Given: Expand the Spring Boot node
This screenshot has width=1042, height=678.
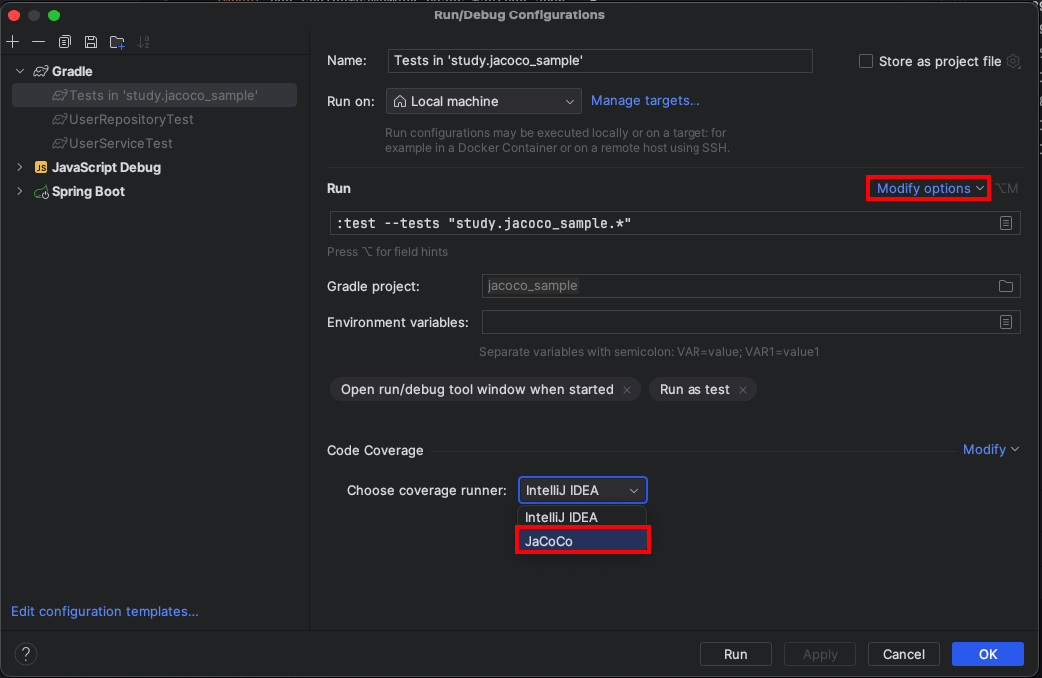Looking at the screenshot, I should 20,191.
